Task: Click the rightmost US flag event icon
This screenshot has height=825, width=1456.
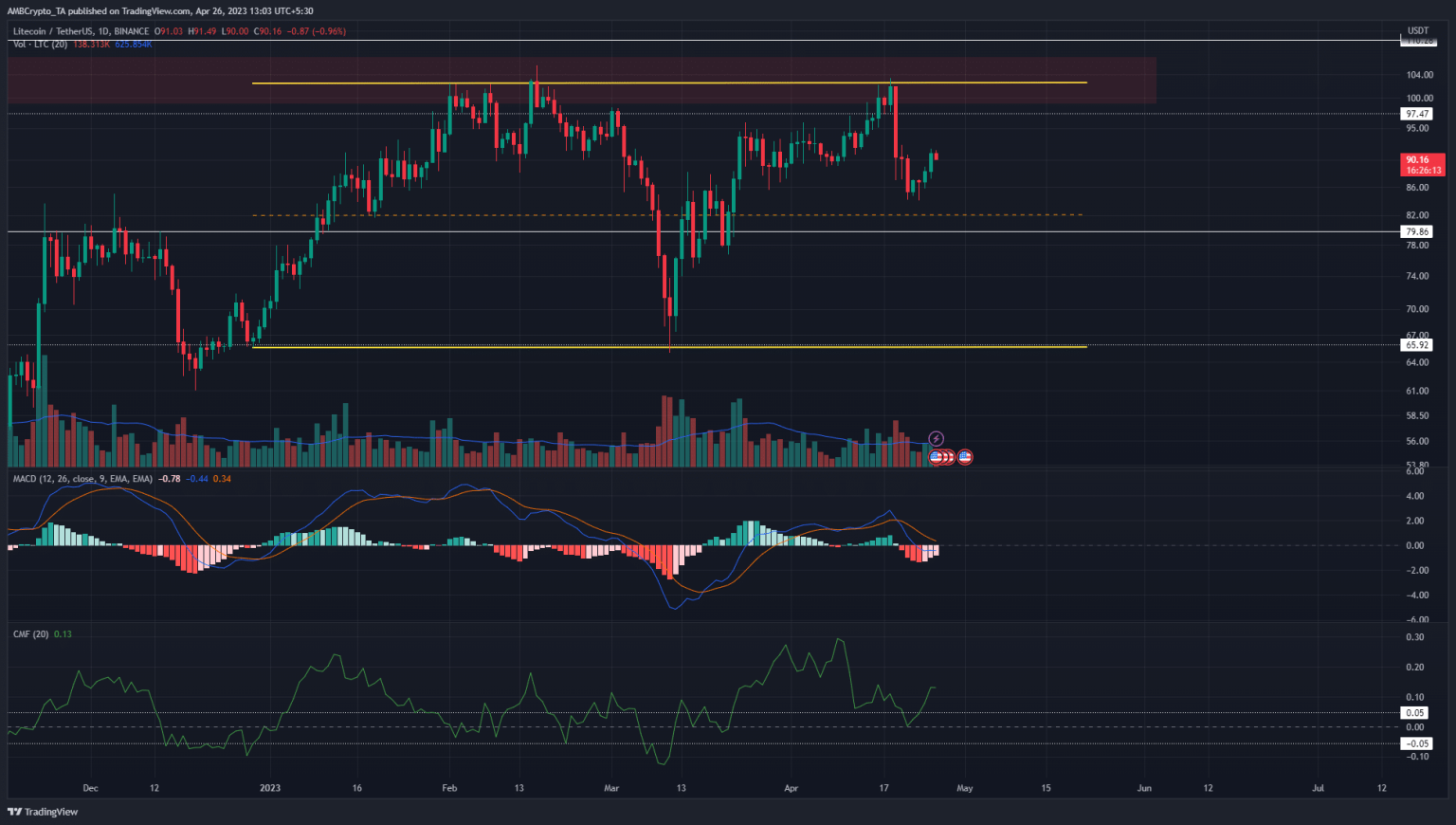Action: pos(965,457)
